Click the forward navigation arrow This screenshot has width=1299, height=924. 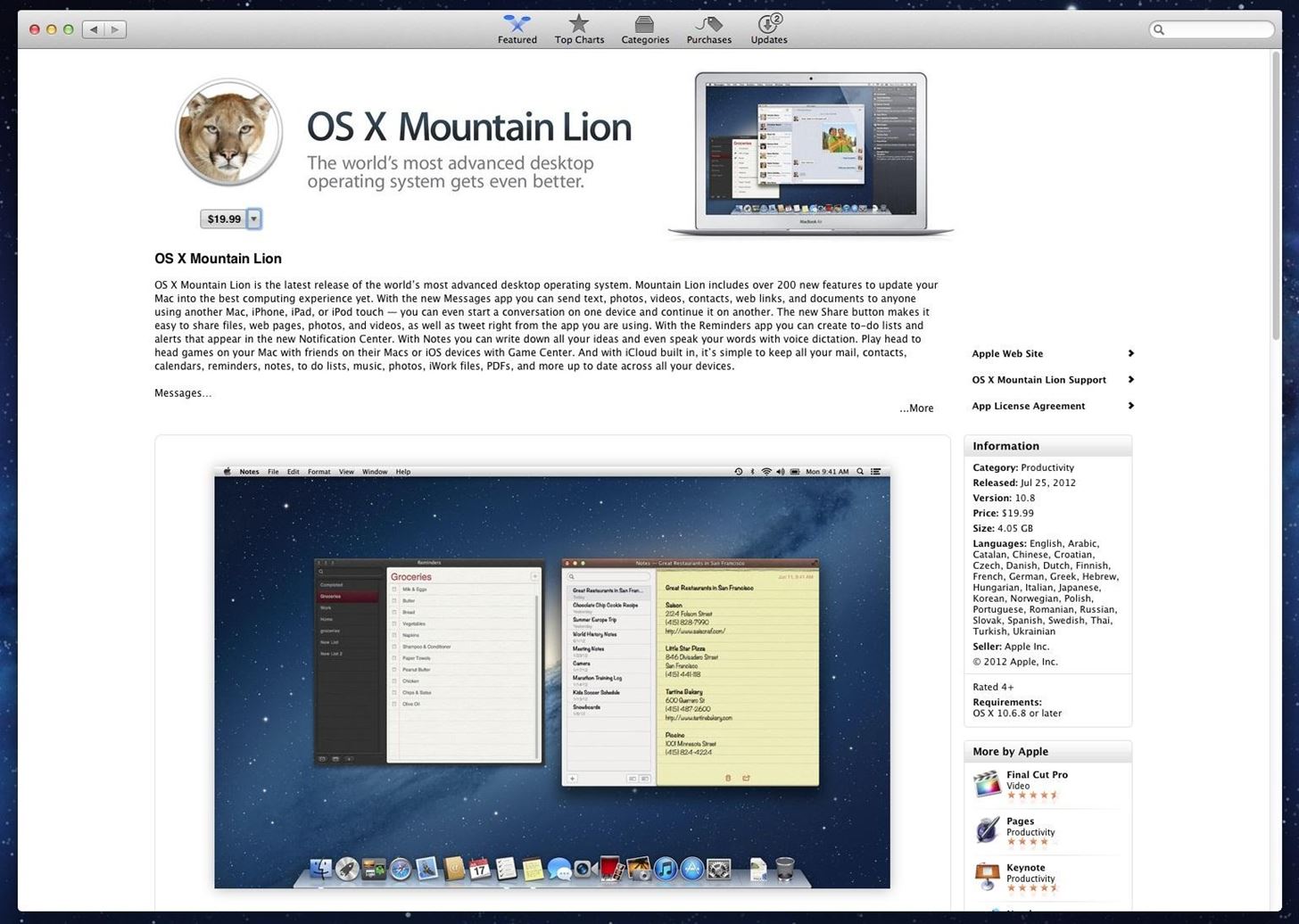[x=115, y=29]
